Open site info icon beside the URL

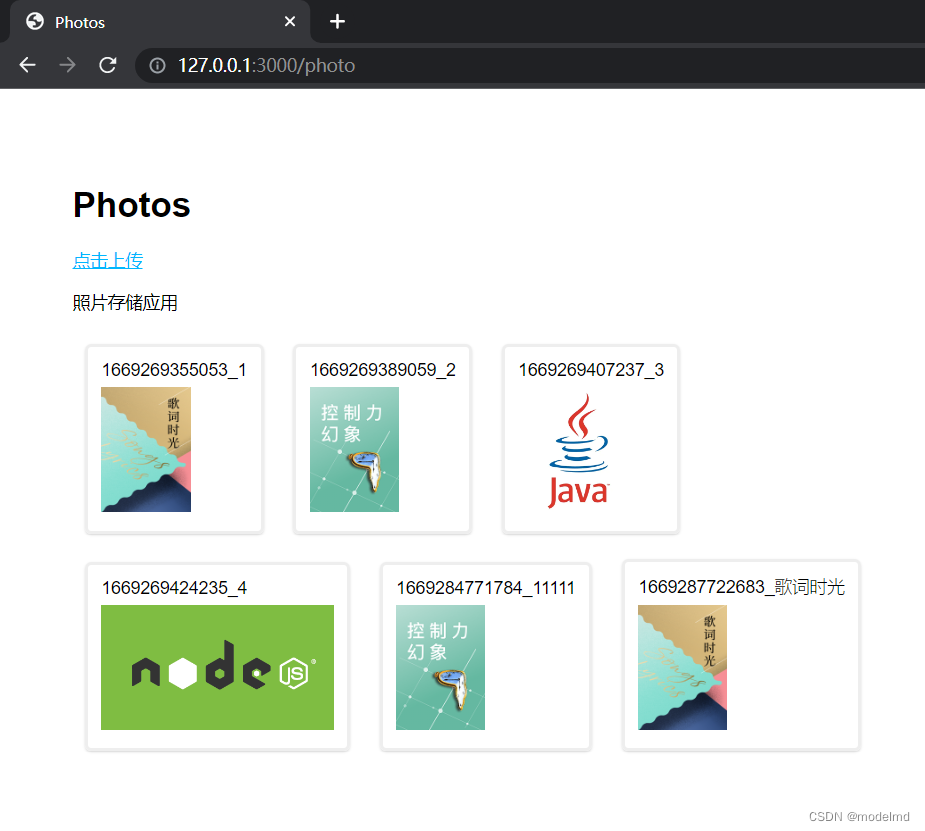point(157,65)
